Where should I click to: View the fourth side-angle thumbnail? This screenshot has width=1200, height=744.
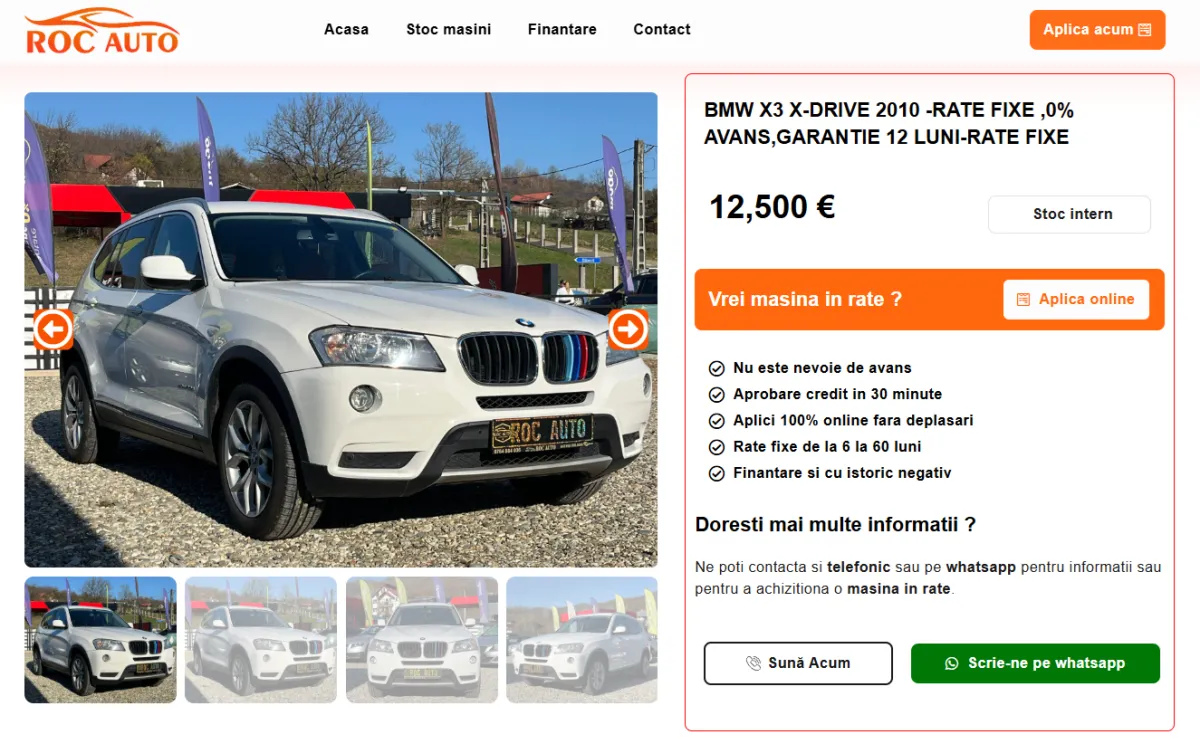tap(582, 639)
